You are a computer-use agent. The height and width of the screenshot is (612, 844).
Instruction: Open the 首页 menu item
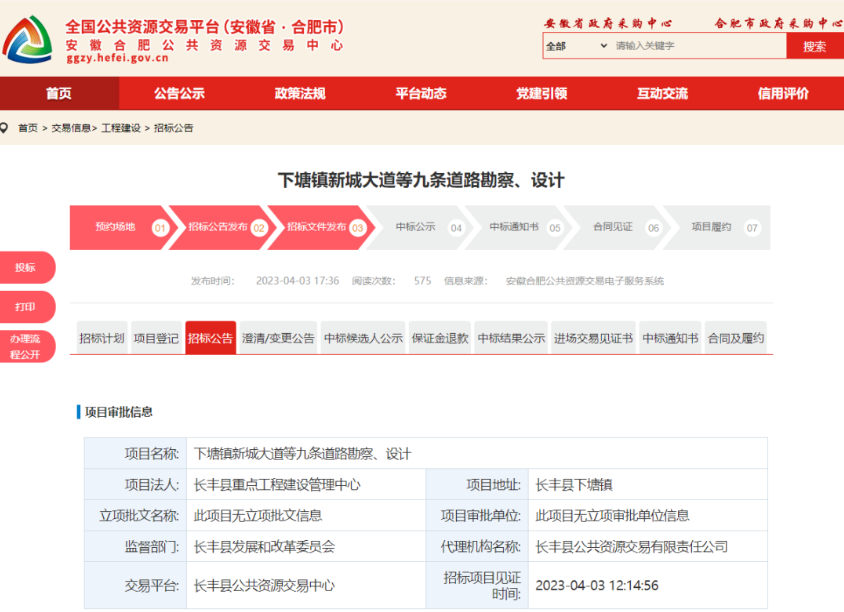click(59, 93)
